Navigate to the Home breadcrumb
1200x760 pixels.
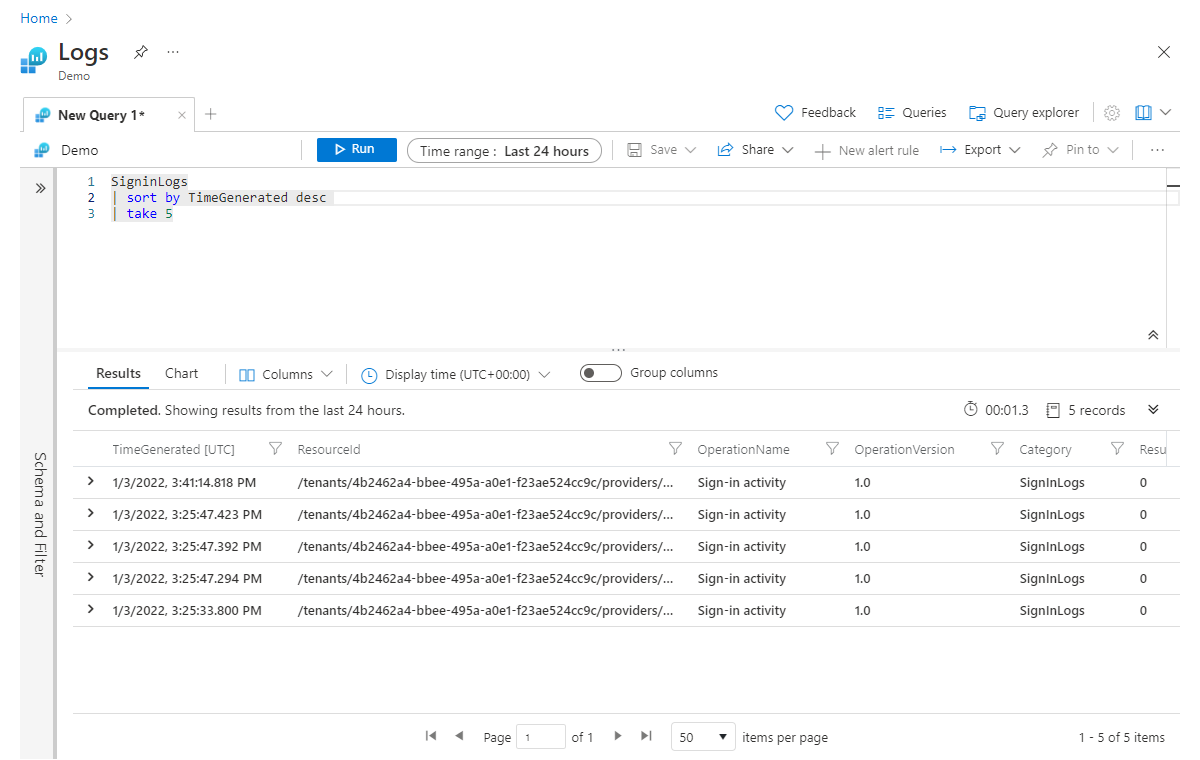pos(39,19)
